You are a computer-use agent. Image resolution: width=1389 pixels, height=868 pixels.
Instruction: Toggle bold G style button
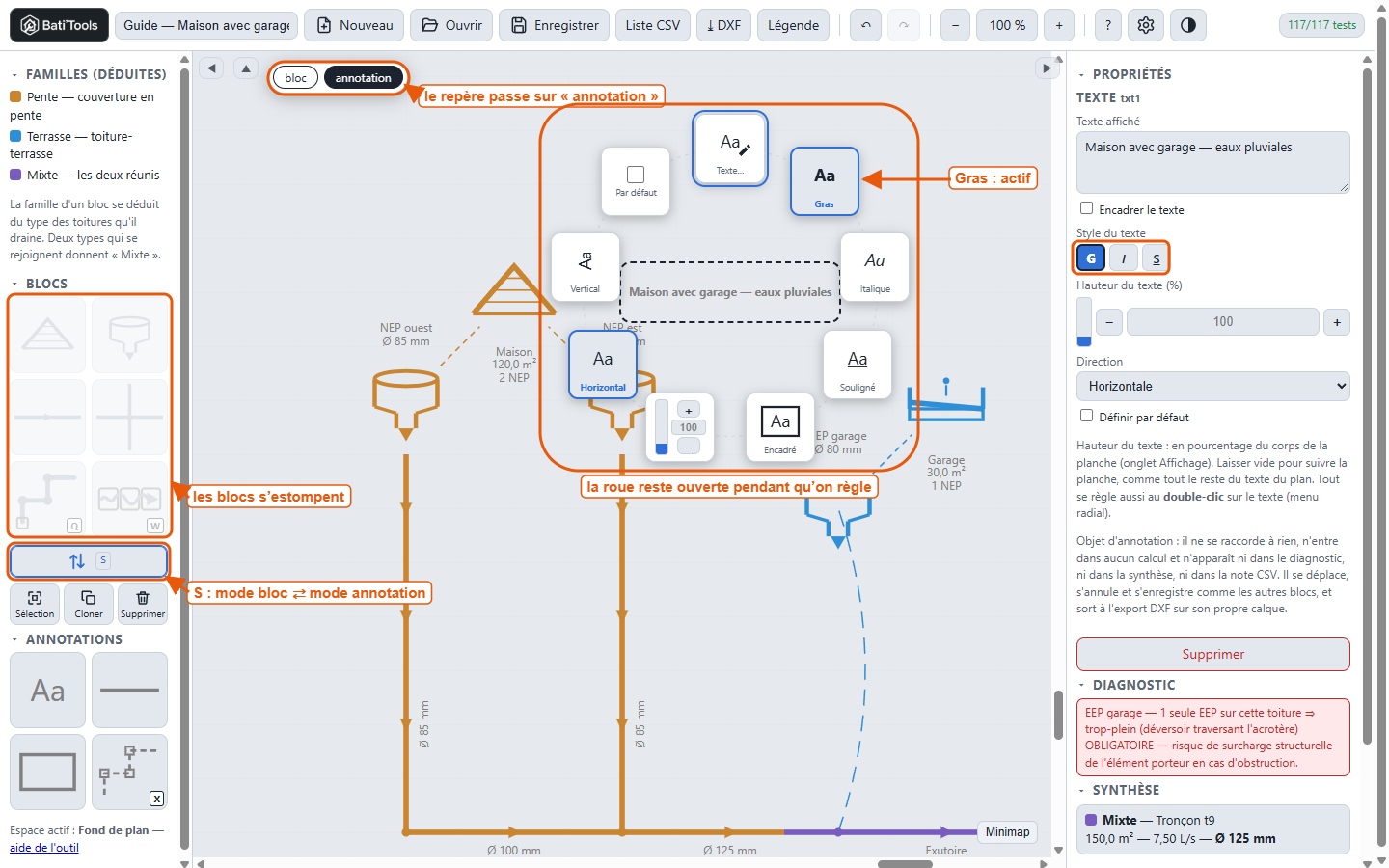click(1091, 258)
